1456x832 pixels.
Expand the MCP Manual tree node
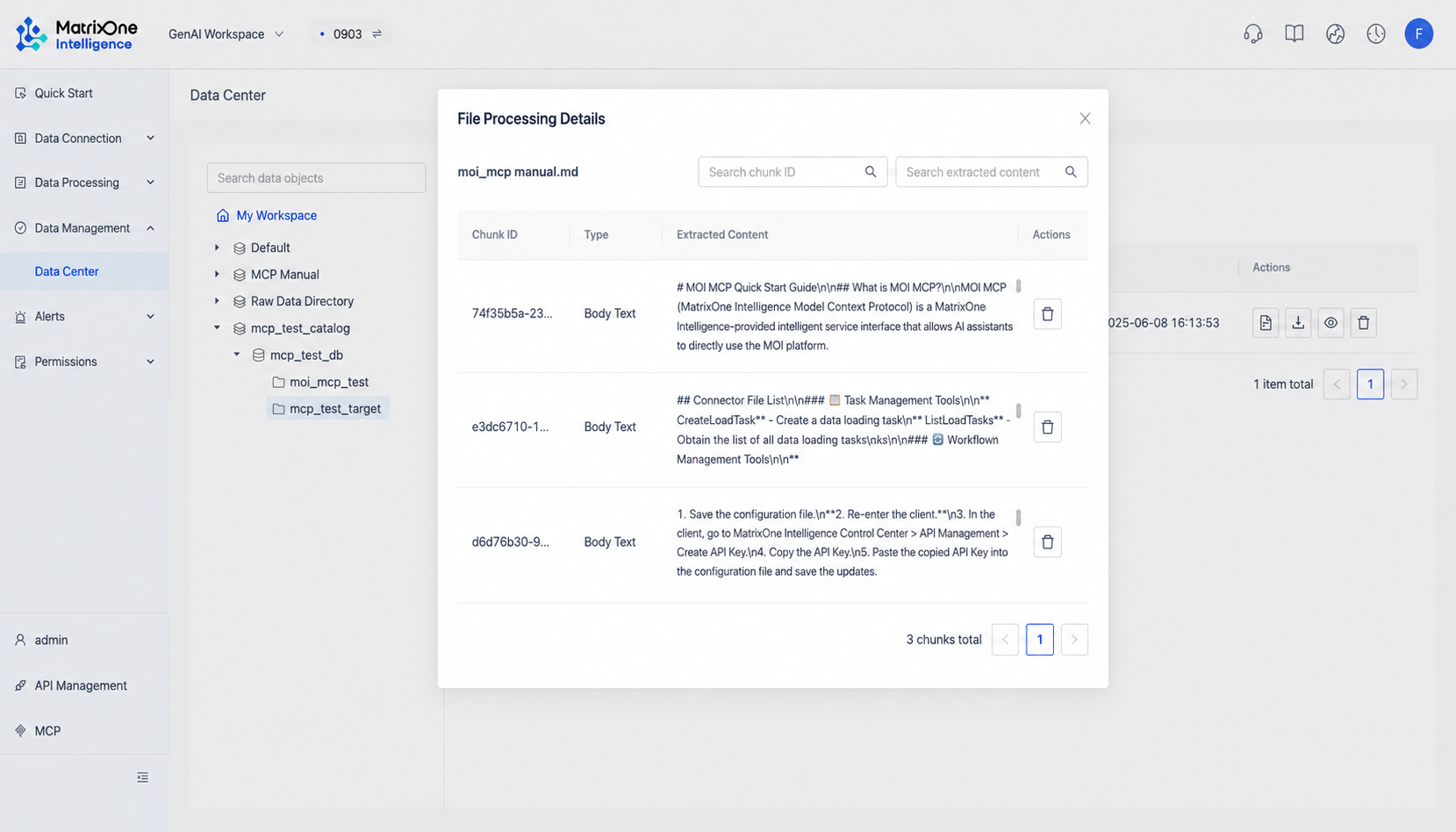(217, 275)
